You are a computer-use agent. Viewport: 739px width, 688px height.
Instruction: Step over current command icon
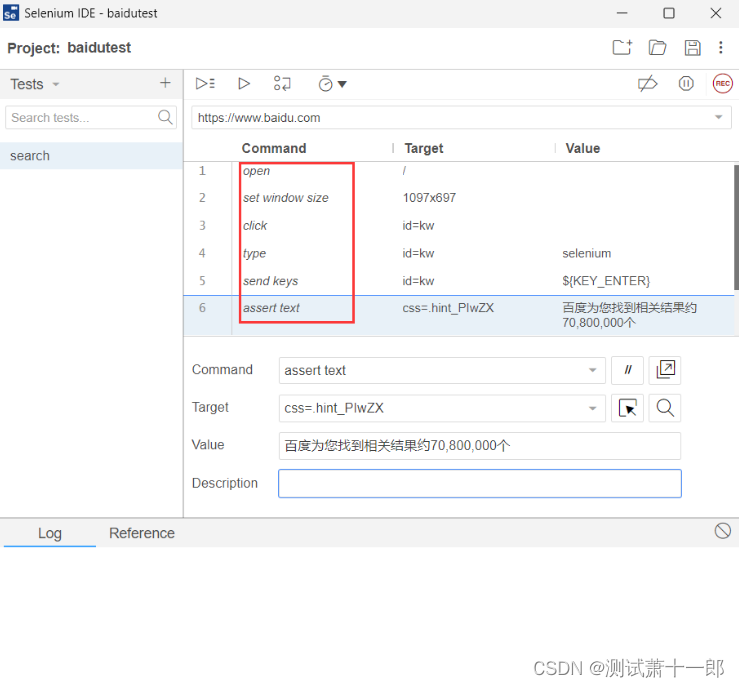point(282,83)
